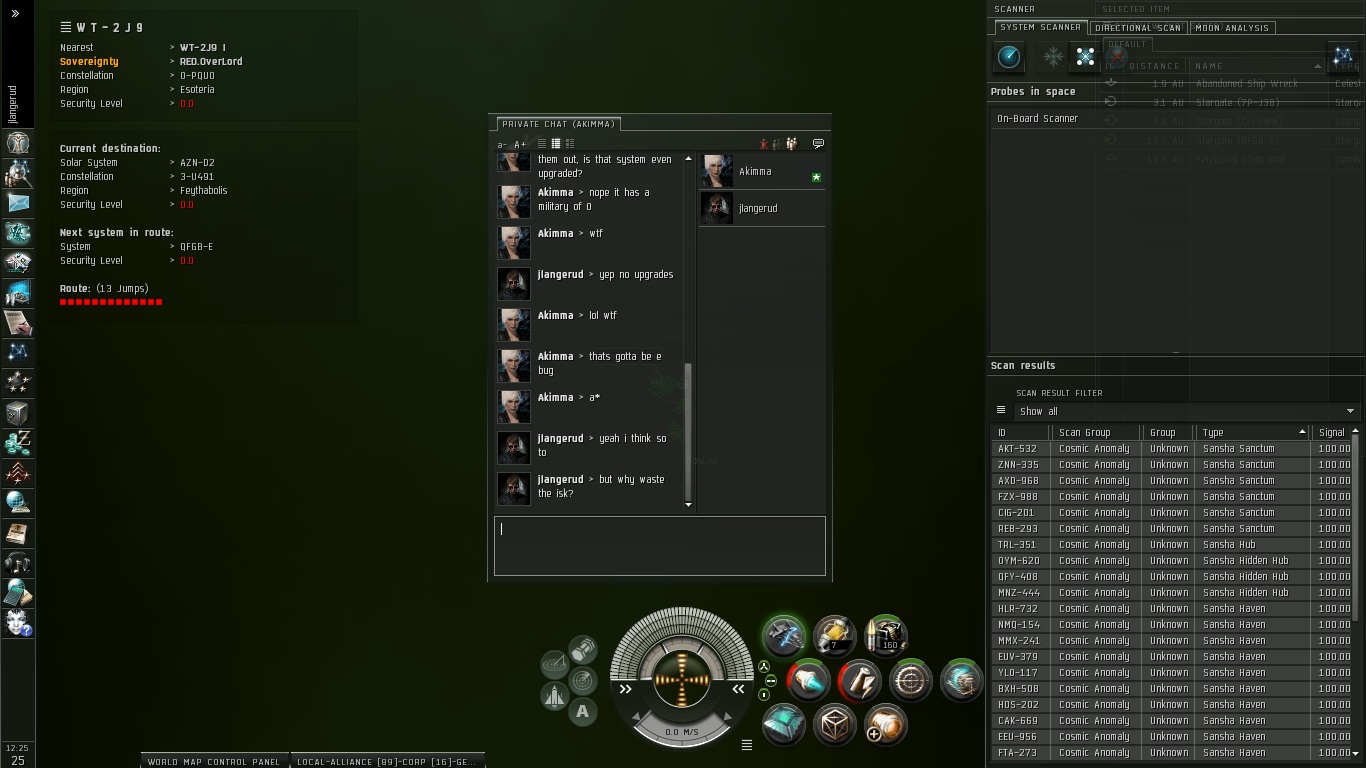This screenshot has height=768, width=1366.
Task: Click the AZN-D2 destination solar system link
Action: pyautogui.click(x=197, y=162)
